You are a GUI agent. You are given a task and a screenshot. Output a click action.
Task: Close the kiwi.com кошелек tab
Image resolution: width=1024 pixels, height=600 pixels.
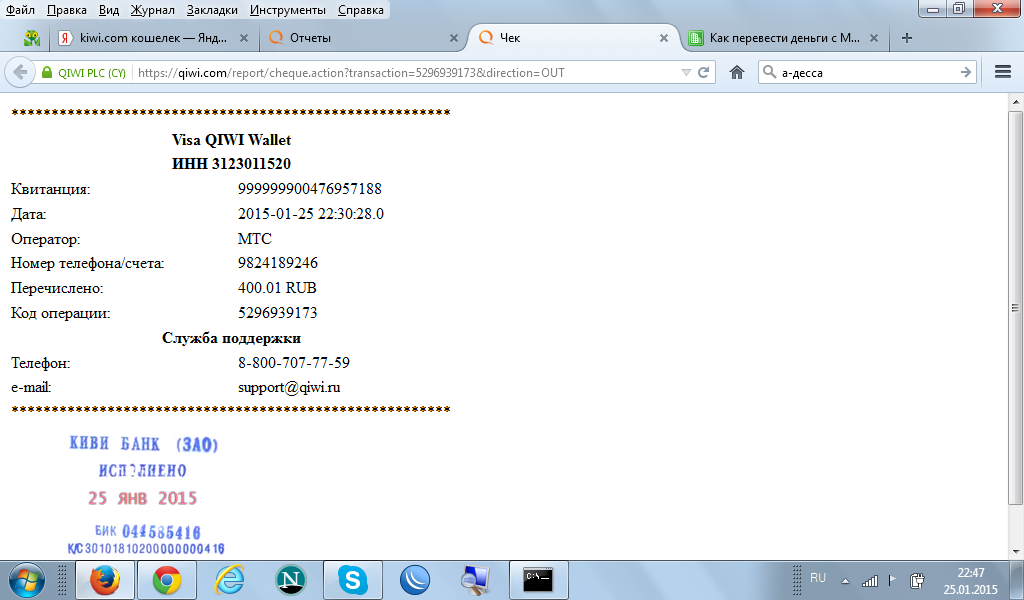pyautogui.click(x=244, y=38)
